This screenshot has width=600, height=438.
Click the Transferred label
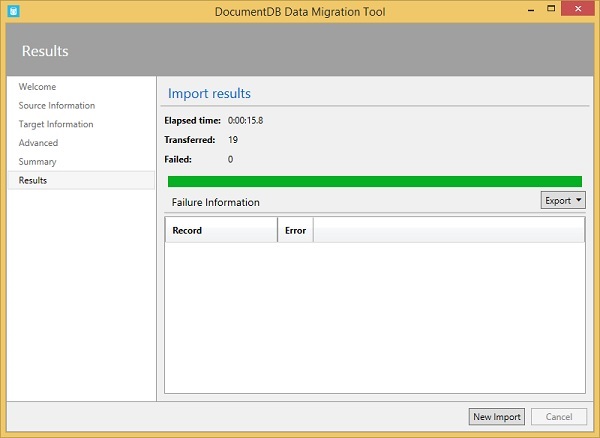point(190,140)
